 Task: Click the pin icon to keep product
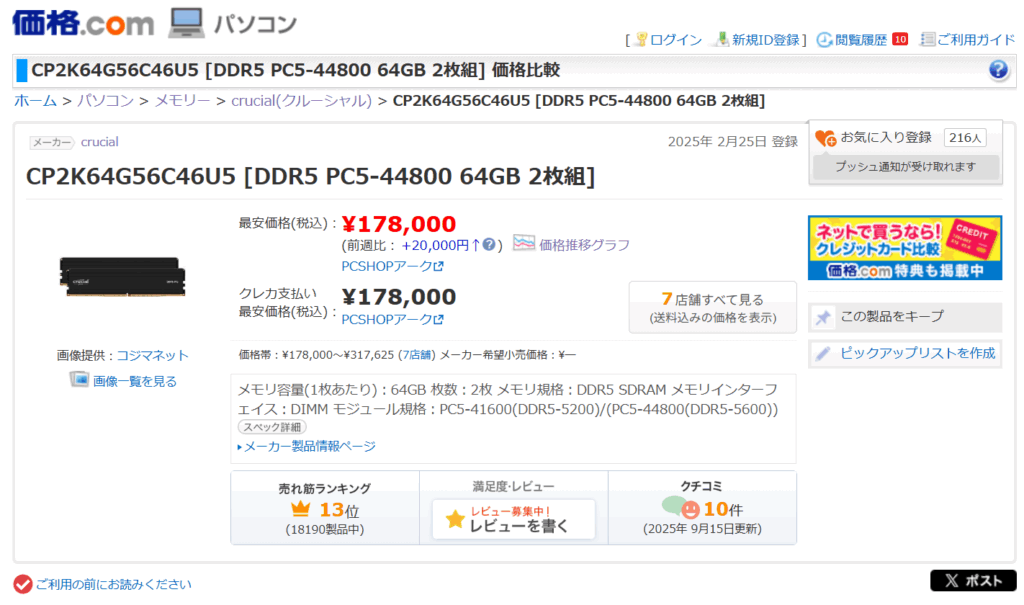(823, 317)
